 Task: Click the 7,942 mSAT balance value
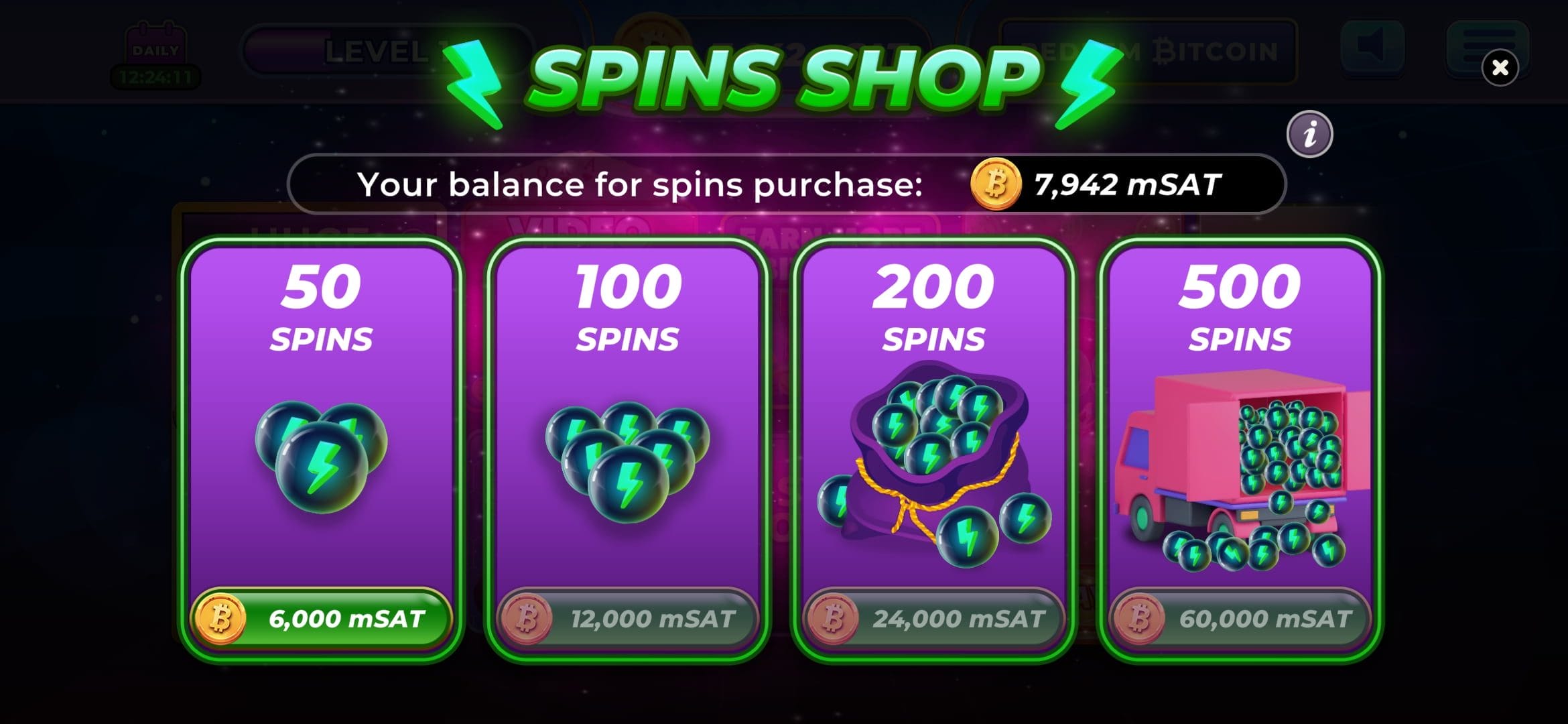pos(1127,184)
